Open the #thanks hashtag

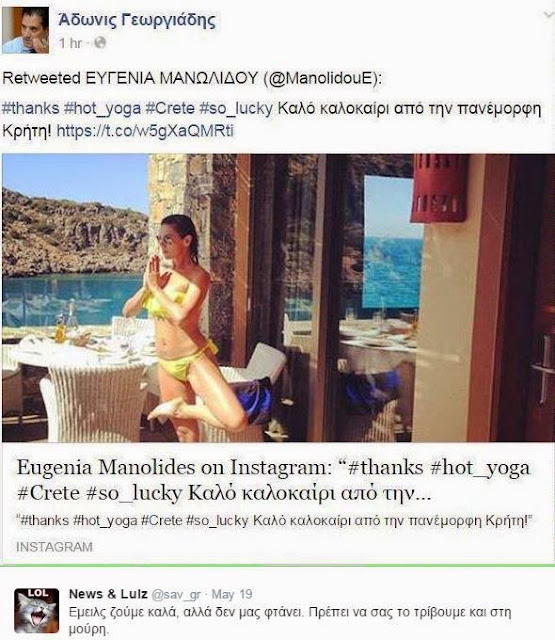click(x=31, y=109)
